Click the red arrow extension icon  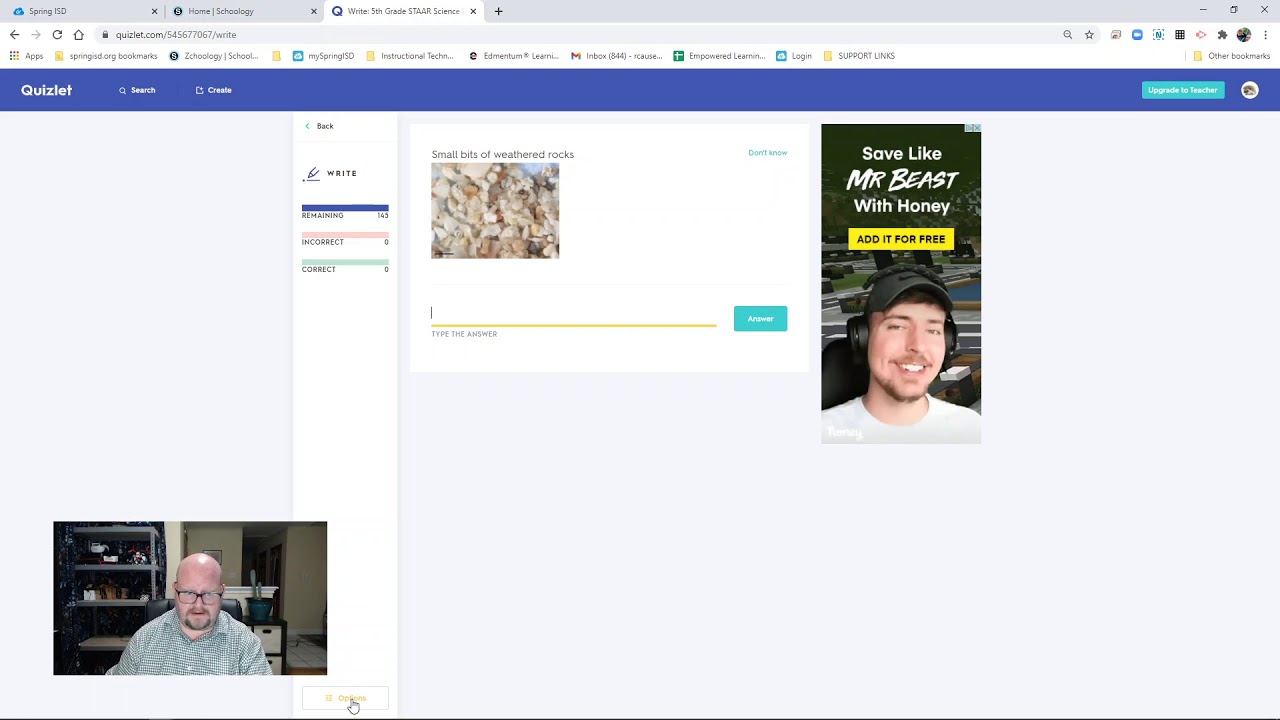coord(1201,34)
